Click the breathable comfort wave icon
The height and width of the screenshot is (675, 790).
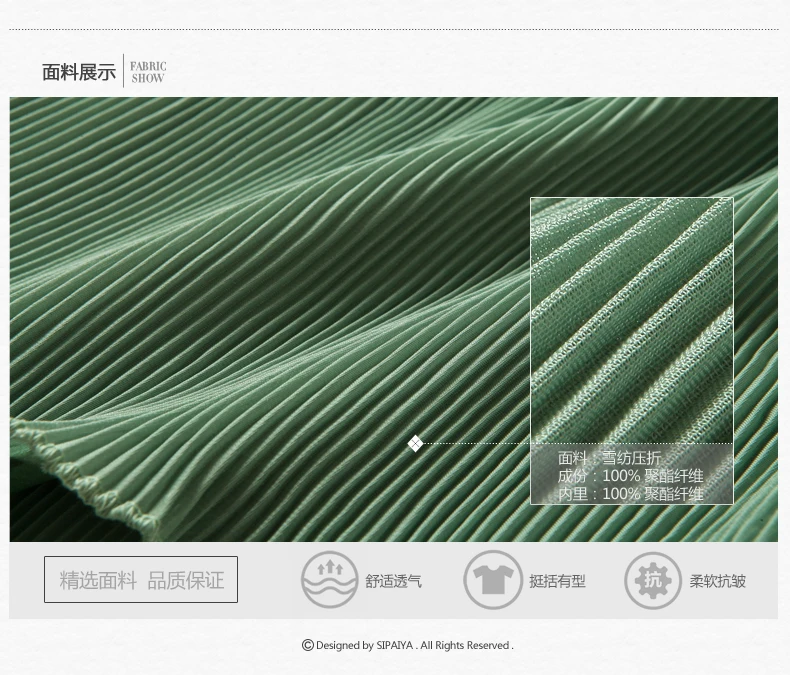point(330,580)
